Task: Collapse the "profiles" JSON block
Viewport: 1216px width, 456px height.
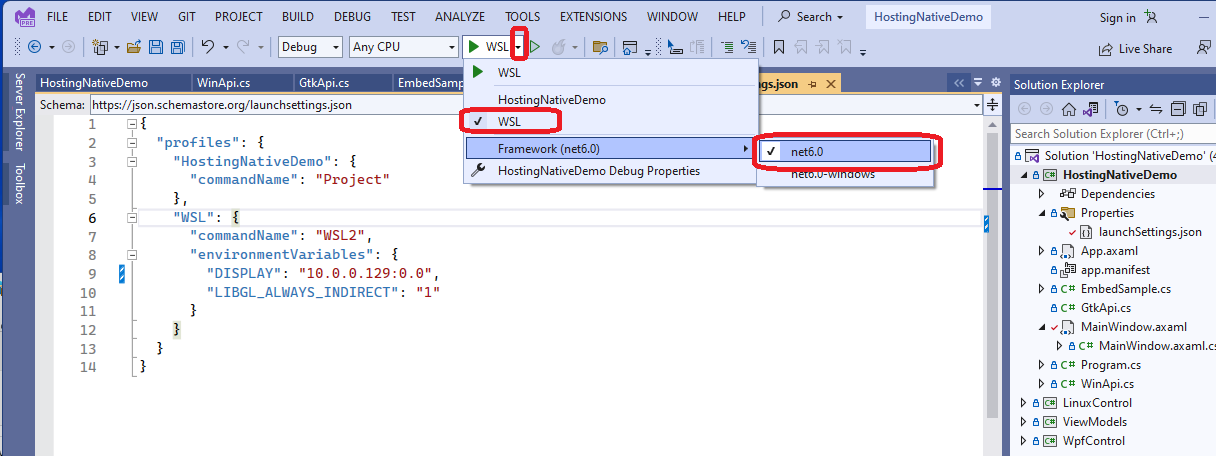Action: point(132,142)
